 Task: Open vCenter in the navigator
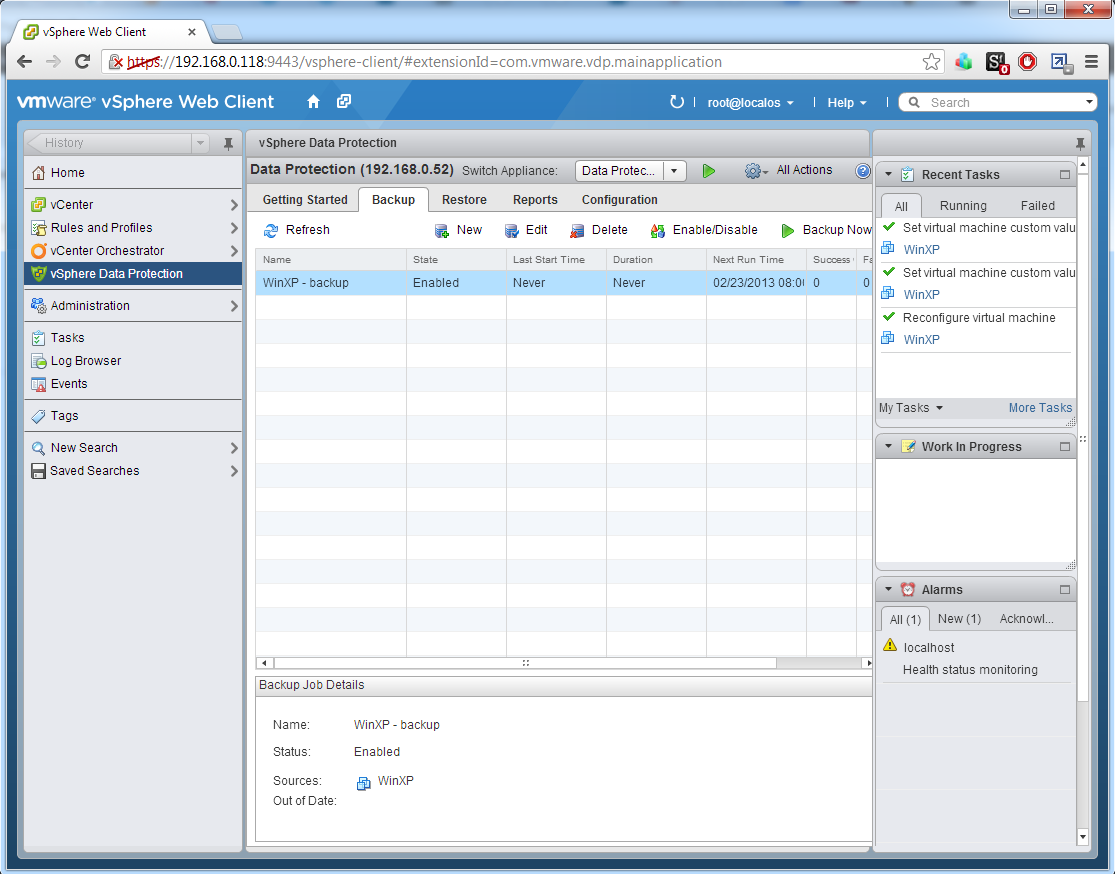pos(71,205)
